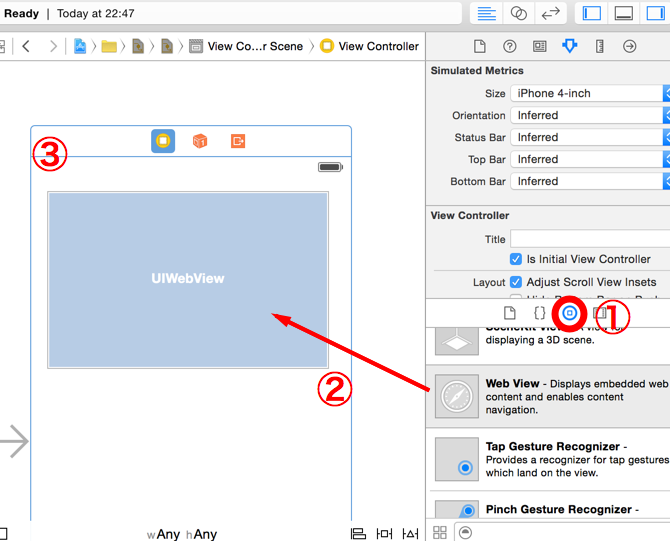Open the Version editor
The height and width of the screenshot is (541, 670).
(550, 14)
